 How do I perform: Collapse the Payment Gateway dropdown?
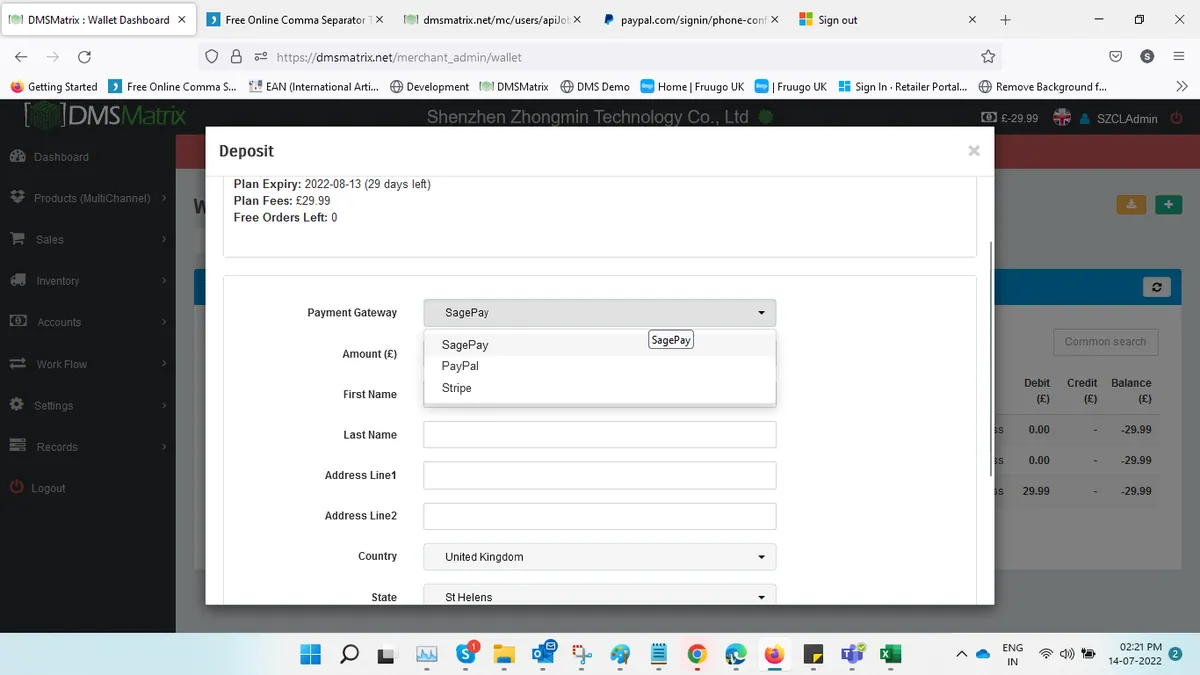(600, 313)
